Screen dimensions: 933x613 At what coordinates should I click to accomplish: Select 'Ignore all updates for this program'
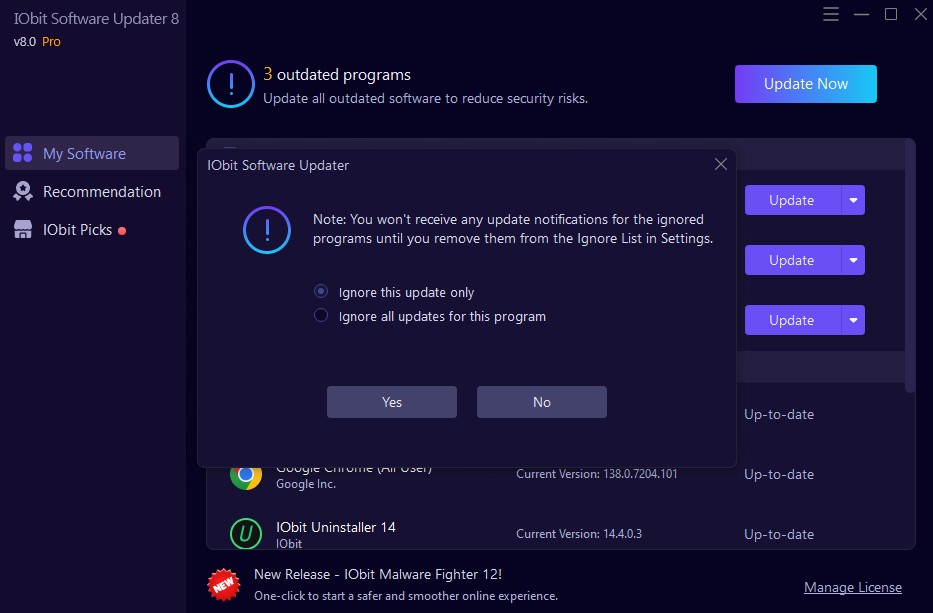coord(321,316)
